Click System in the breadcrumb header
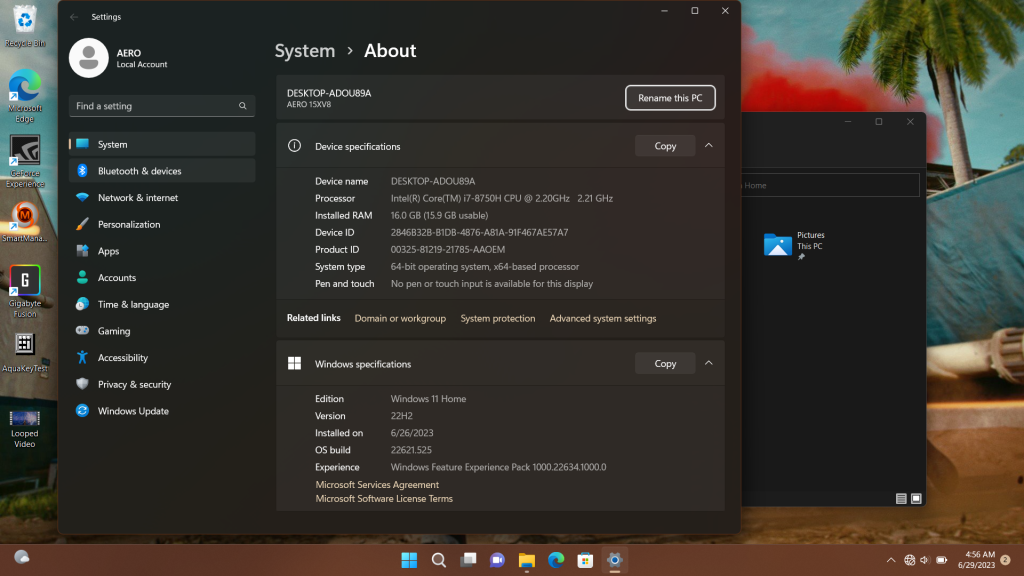 [304, 51]
